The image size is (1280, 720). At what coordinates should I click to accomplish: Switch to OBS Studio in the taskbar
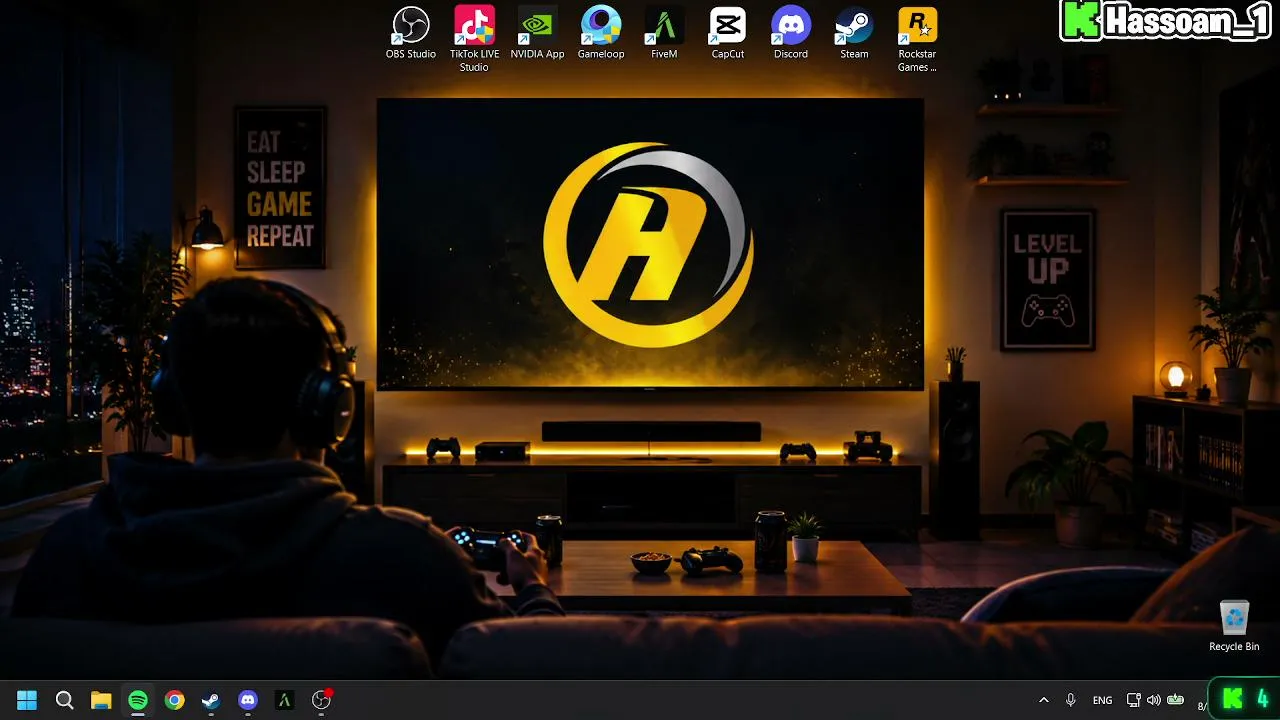[321, 700]
